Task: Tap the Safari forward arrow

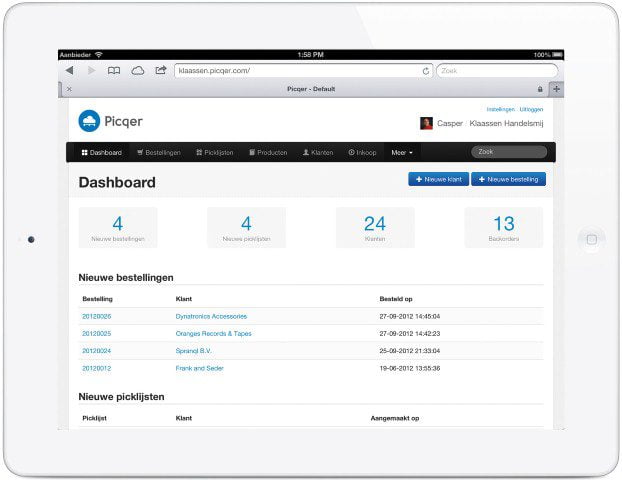Action: [x=92, y=71]
